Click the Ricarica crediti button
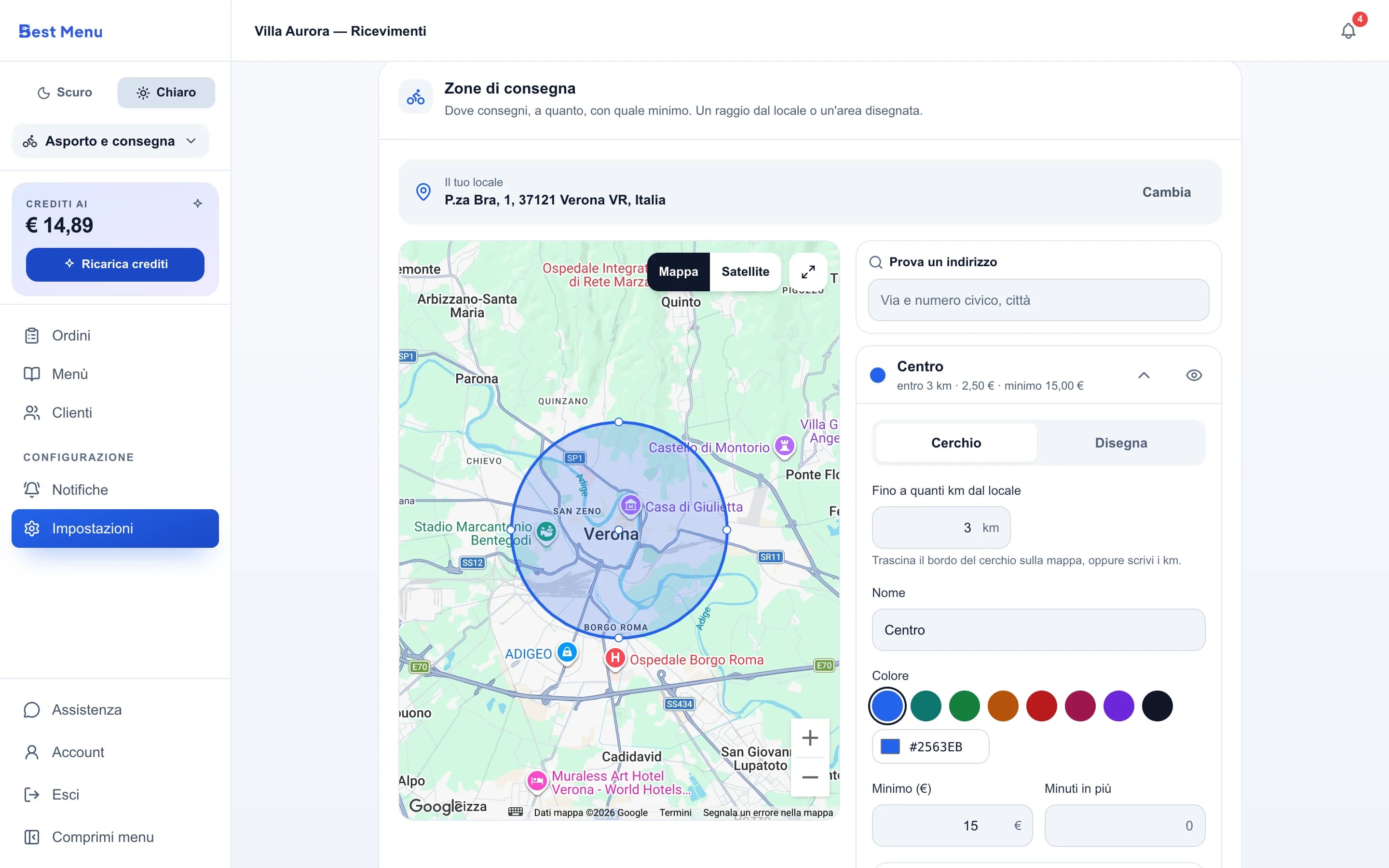1389x868 pixels. pos(115,264)
